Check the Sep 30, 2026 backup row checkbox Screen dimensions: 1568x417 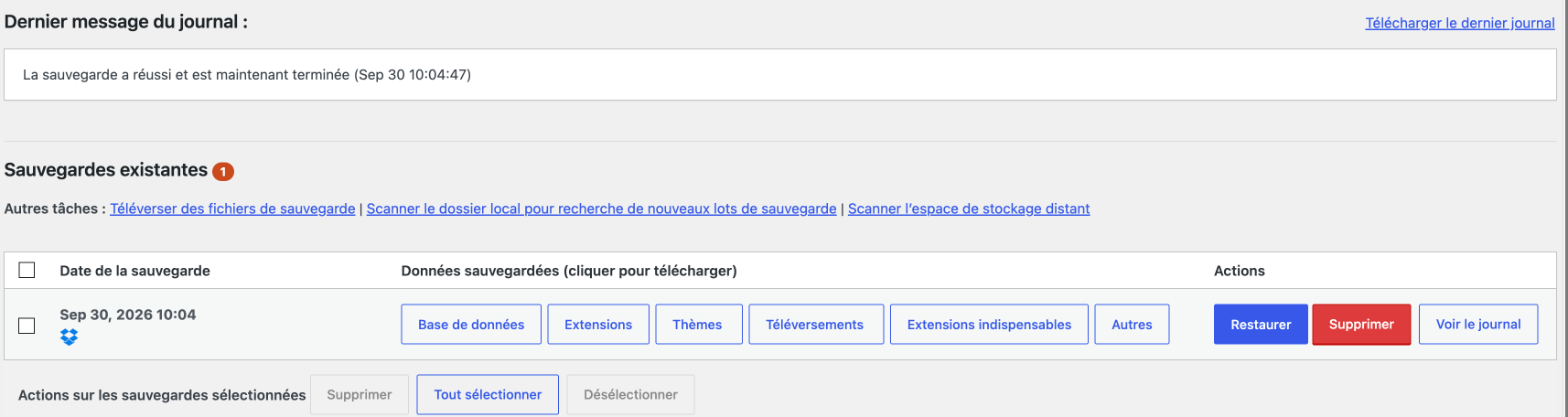[x=27, y=325]
